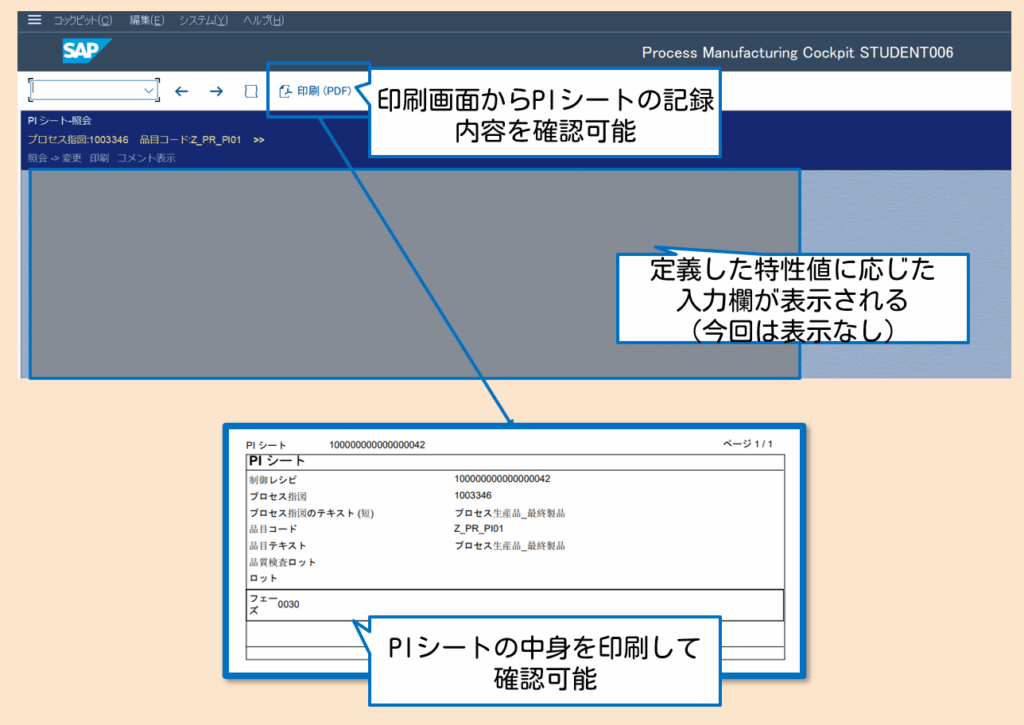Click the 品質検査ロット label in printout

click(x=282, y=562)
